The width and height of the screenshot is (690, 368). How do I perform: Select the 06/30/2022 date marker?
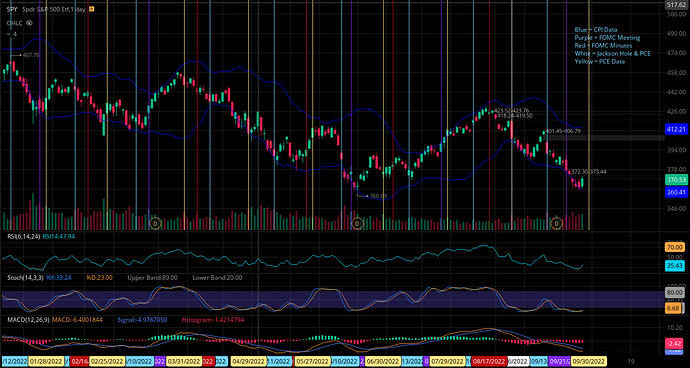(x=383, y=361)
